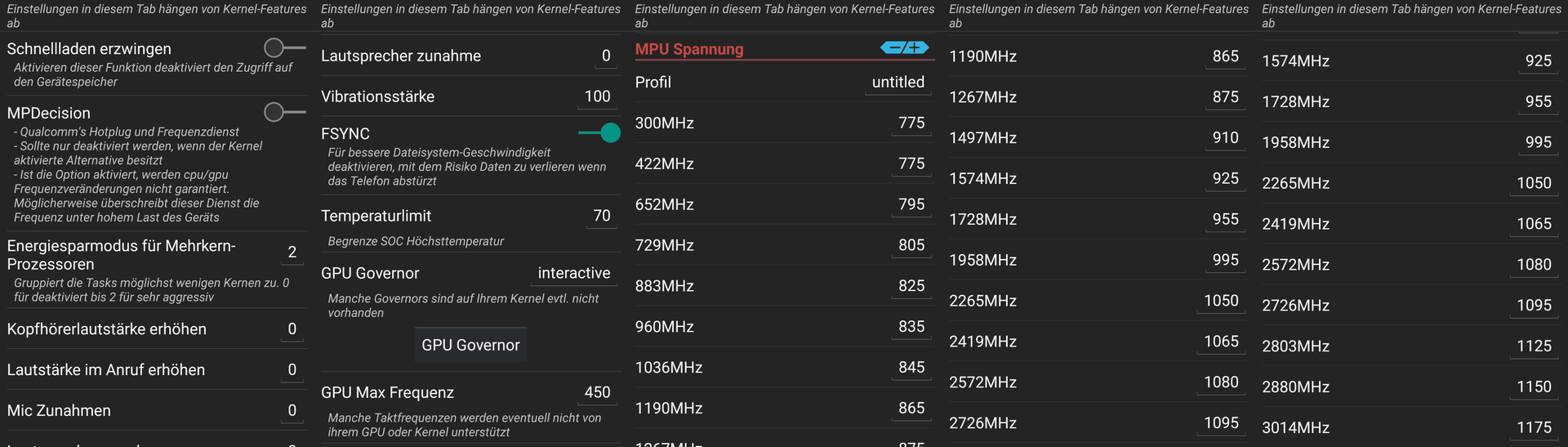This screenshot has height=447, width=1568.
Task: Edit the 300MHz voltage value 775
Action: pyautogui.click(x=911, y=123)
